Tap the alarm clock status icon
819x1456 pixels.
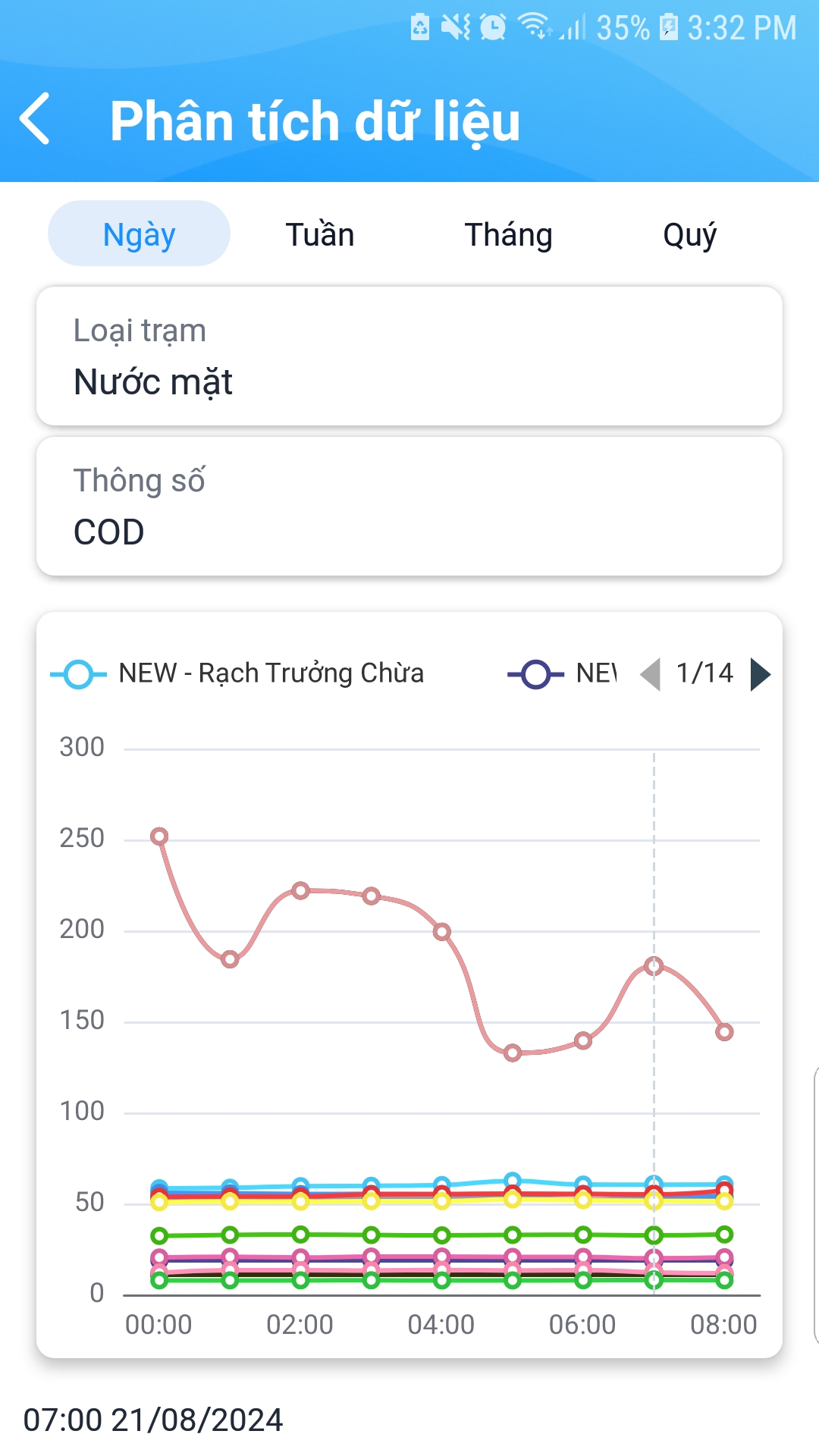[493, 28]
